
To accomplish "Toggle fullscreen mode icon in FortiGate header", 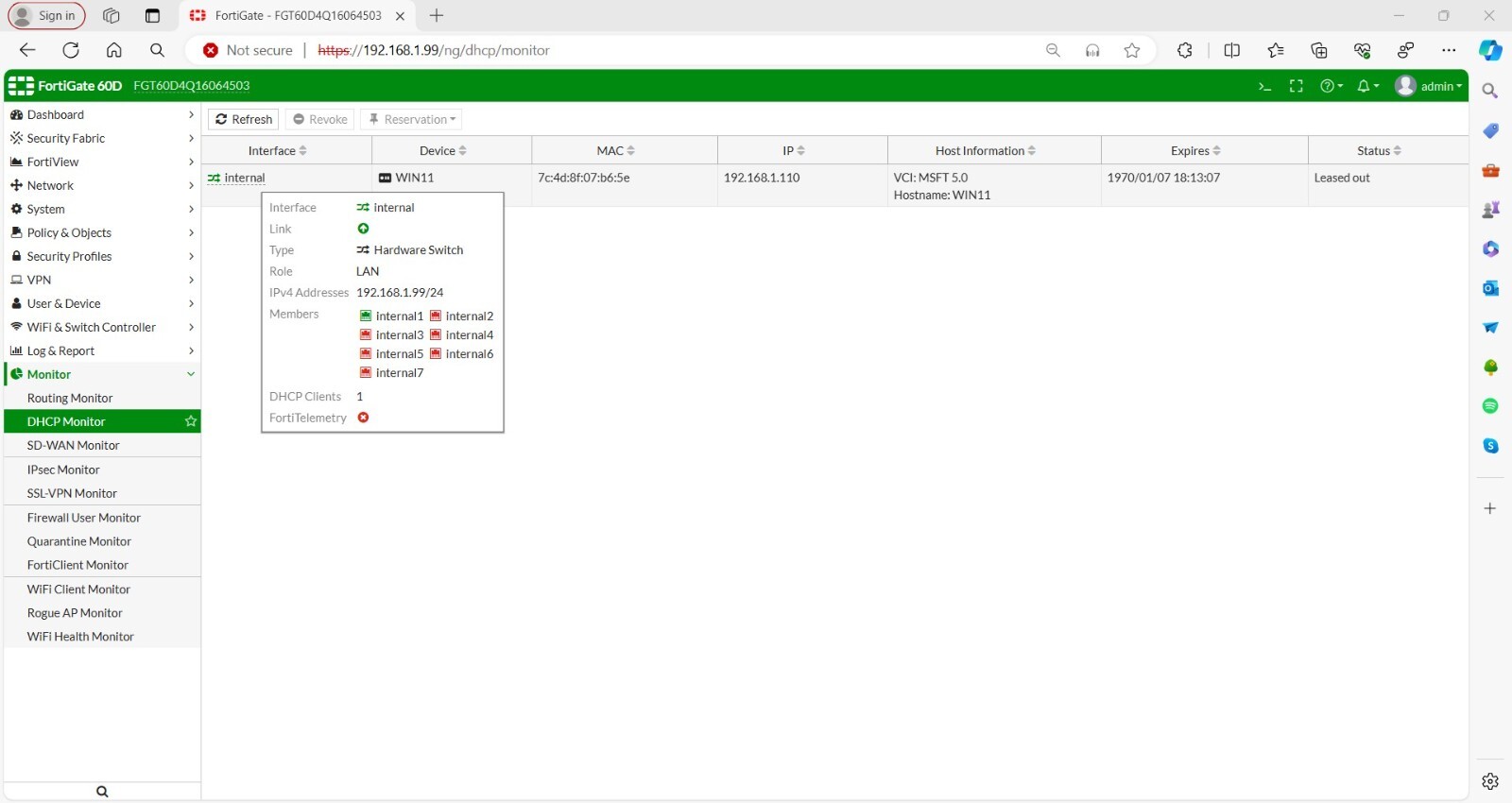I will [x=1297, y=86].
